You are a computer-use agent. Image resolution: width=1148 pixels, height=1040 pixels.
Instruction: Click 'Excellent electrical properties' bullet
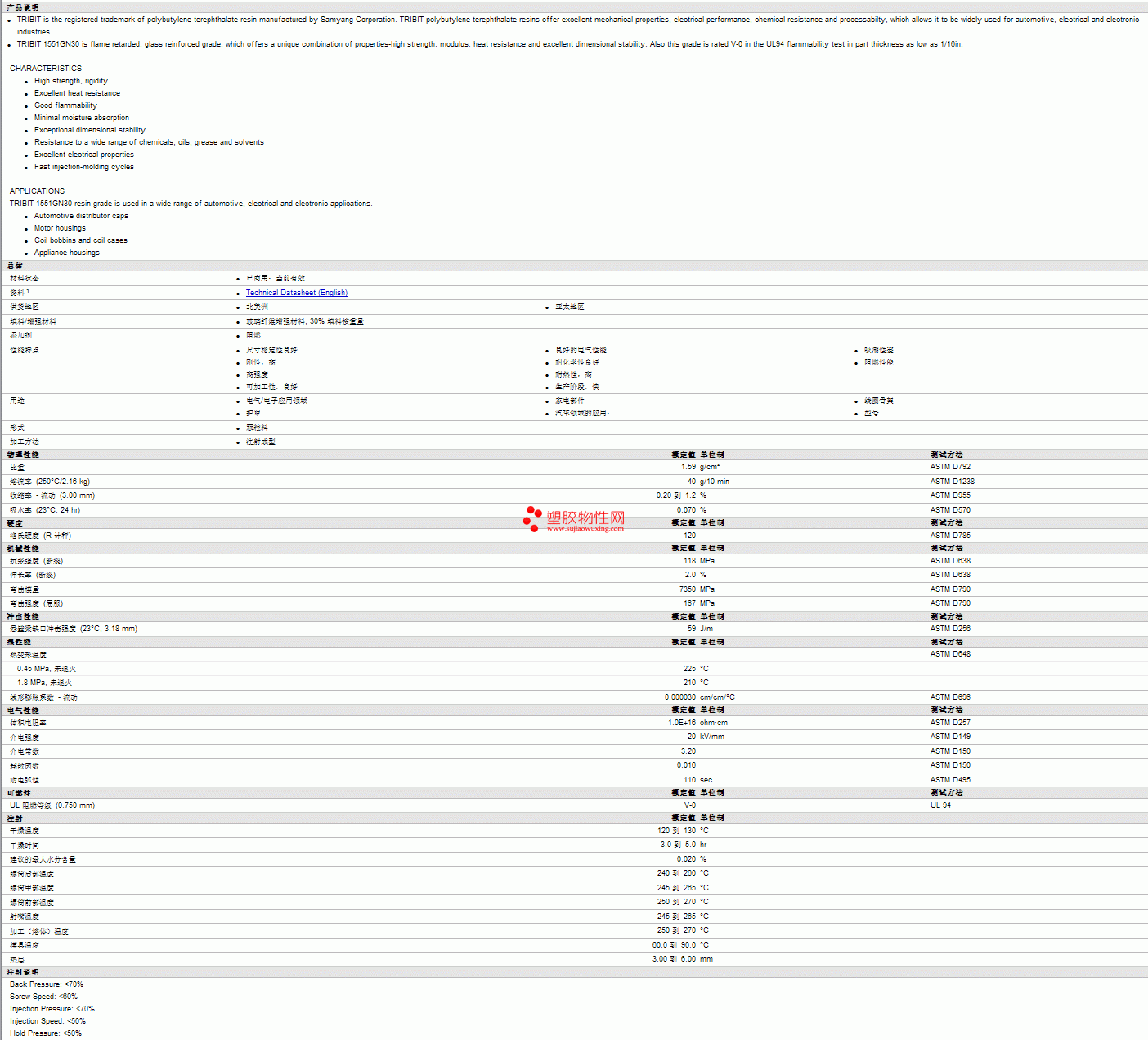(84, 155)
